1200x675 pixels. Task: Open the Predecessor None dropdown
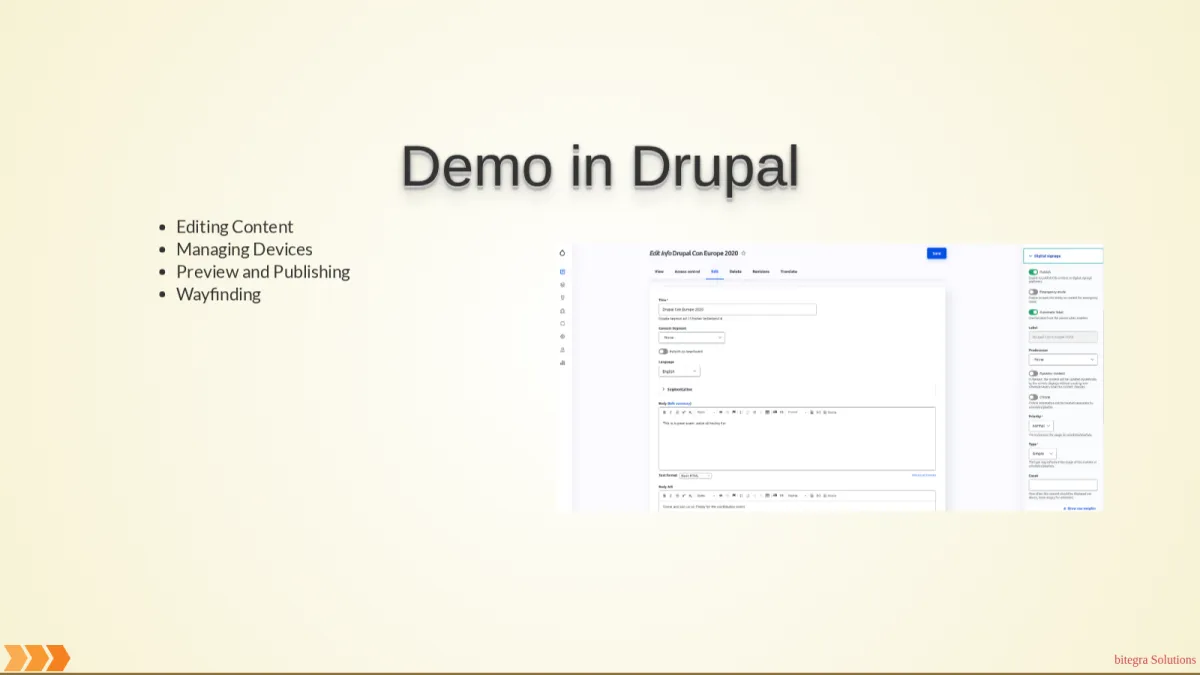[x=1063, y=359]
